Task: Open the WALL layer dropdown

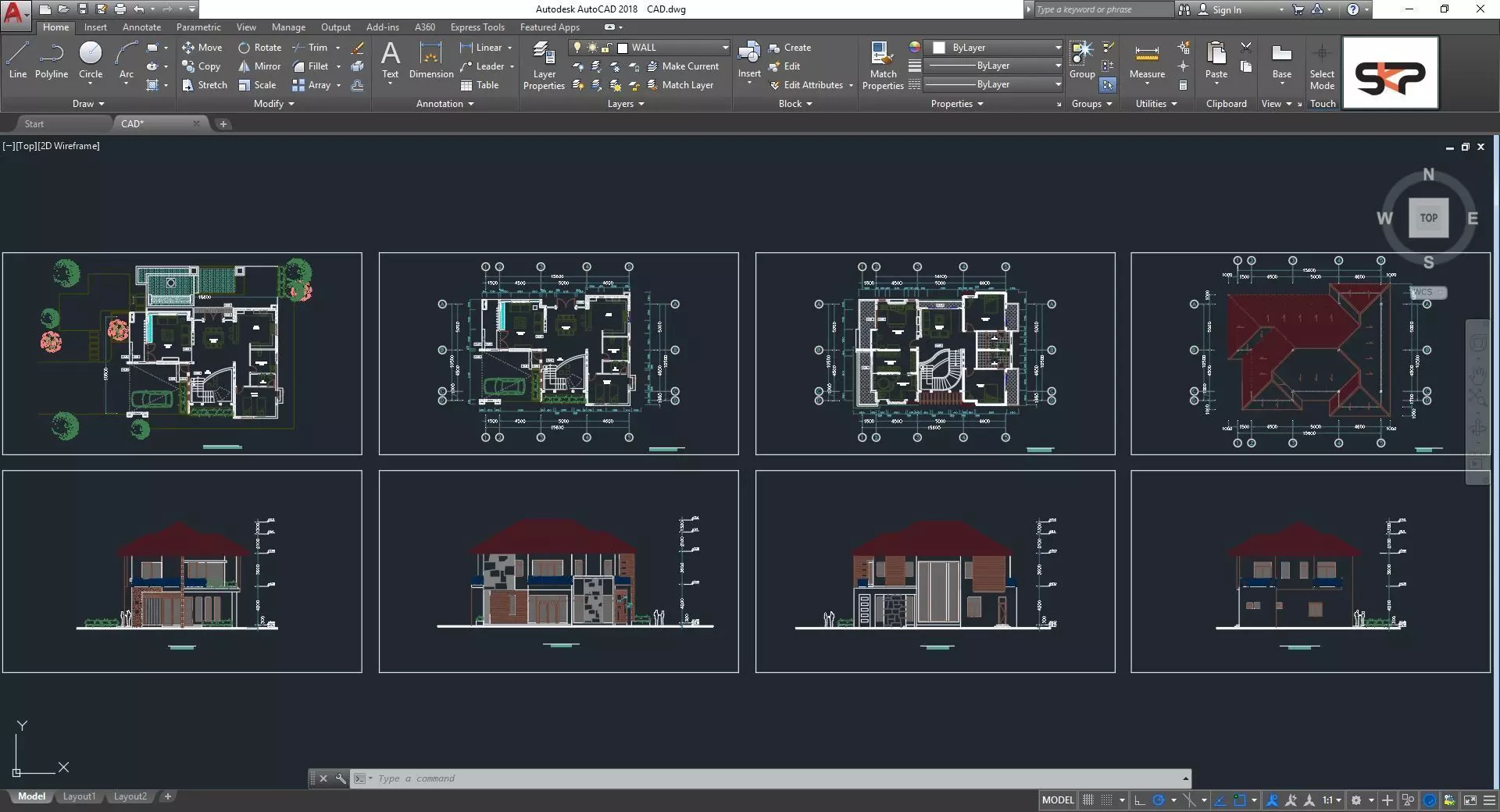Action: click(x=725, y=48)
